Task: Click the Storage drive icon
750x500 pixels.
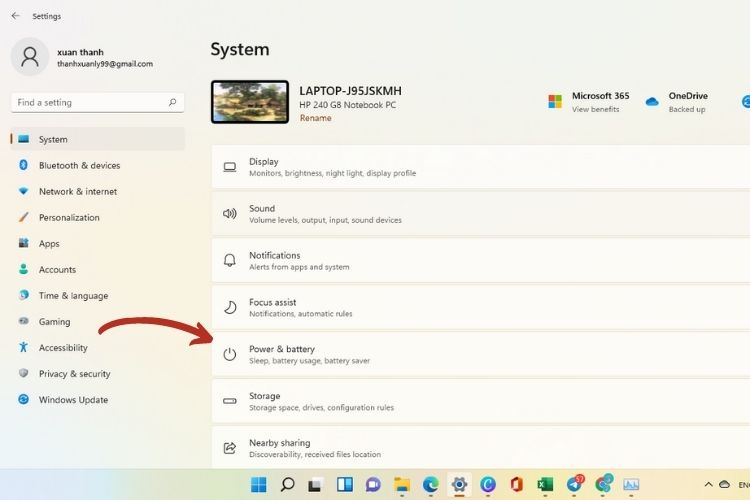Action: [230, 401]
